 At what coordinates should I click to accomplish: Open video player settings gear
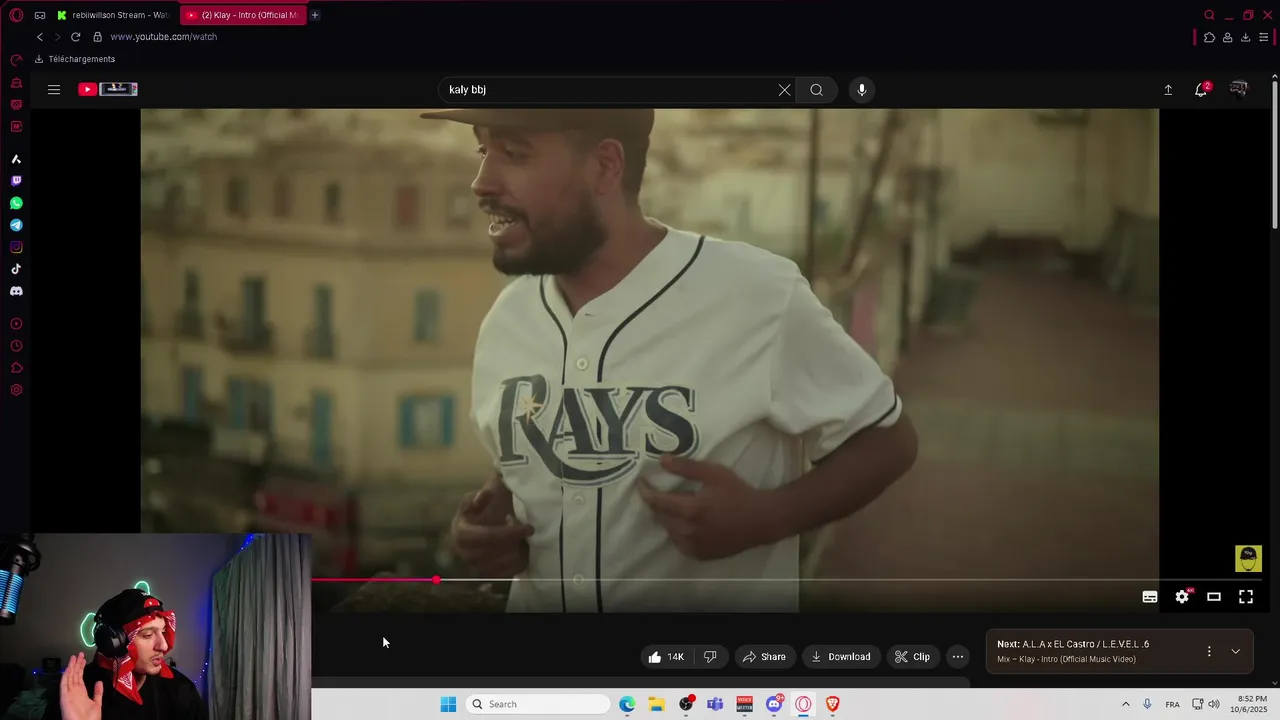[x=1182, y=597]
